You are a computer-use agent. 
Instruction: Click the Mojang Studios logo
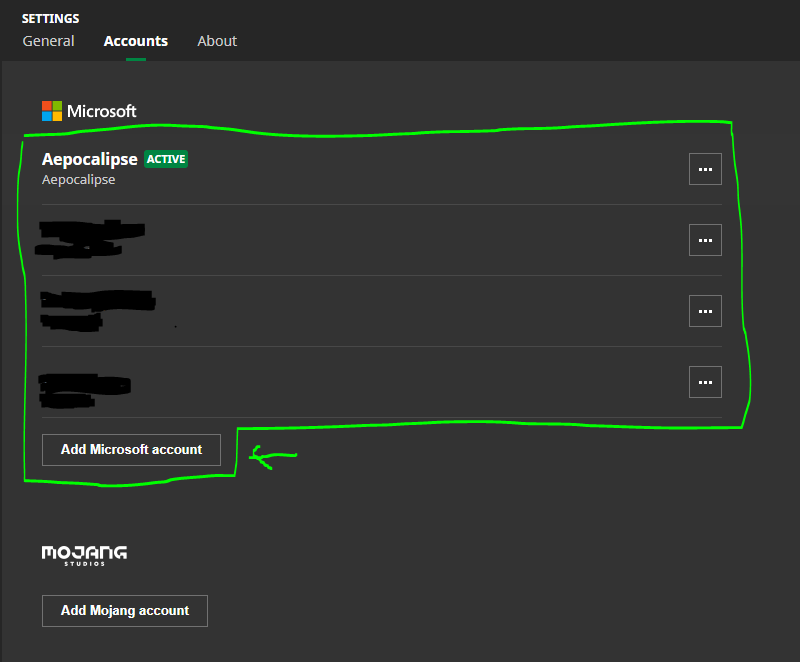pos(84,555)
